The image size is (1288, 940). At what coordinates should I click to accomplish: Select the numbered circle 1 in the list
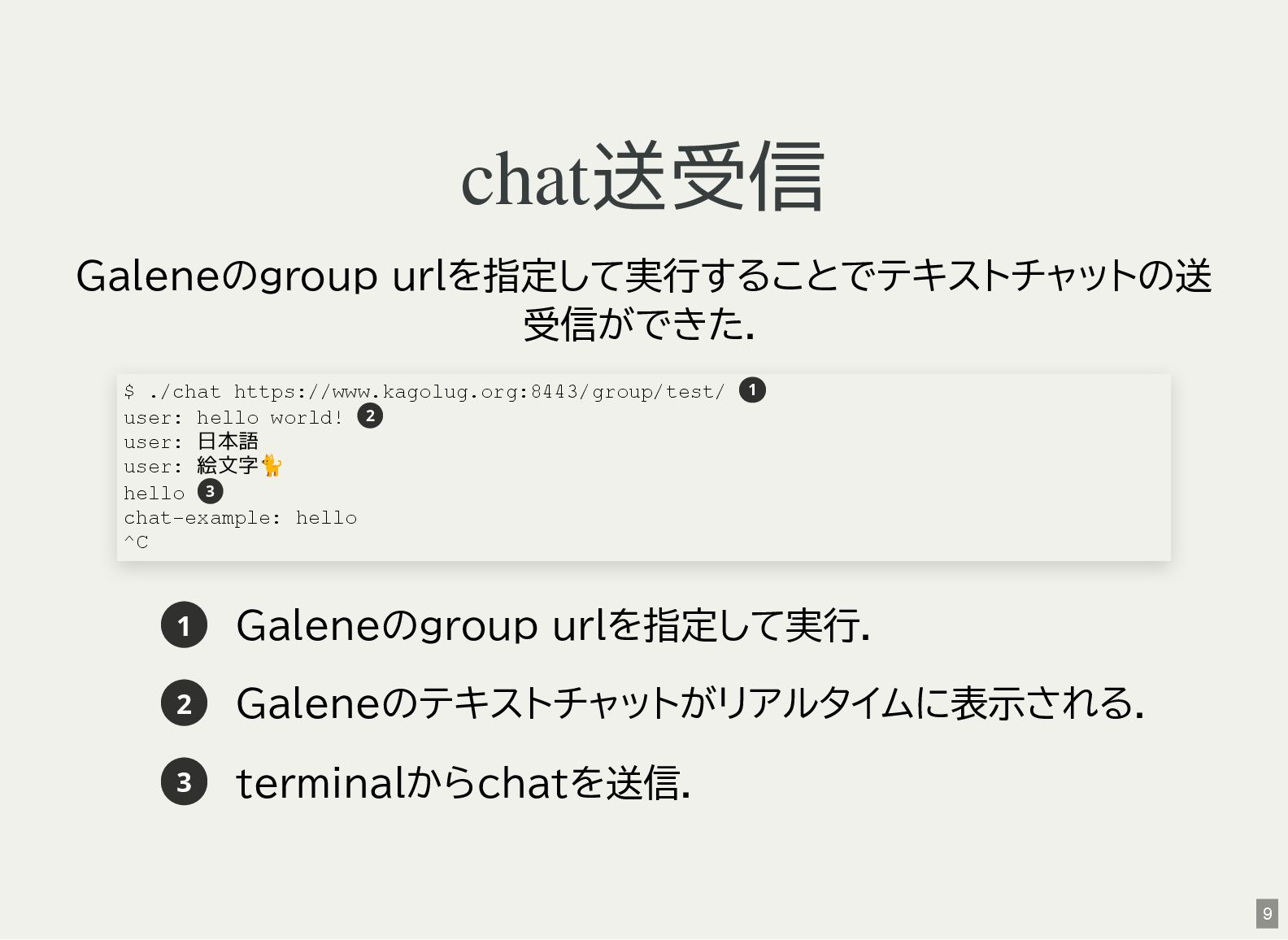tap(184, 624)
